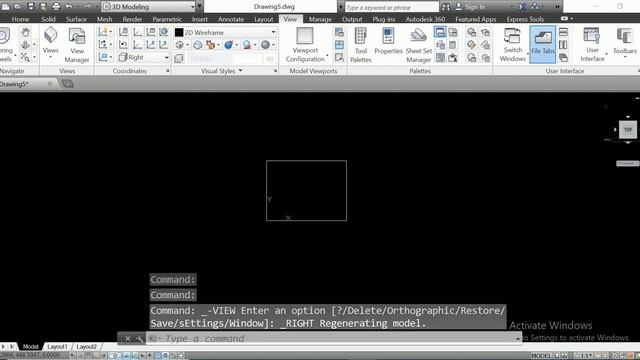The height and width of the screenshot is (360, 640).
Task: Click the black visual style color swatch
Action: pyautogui.click(x=179, y=32)
